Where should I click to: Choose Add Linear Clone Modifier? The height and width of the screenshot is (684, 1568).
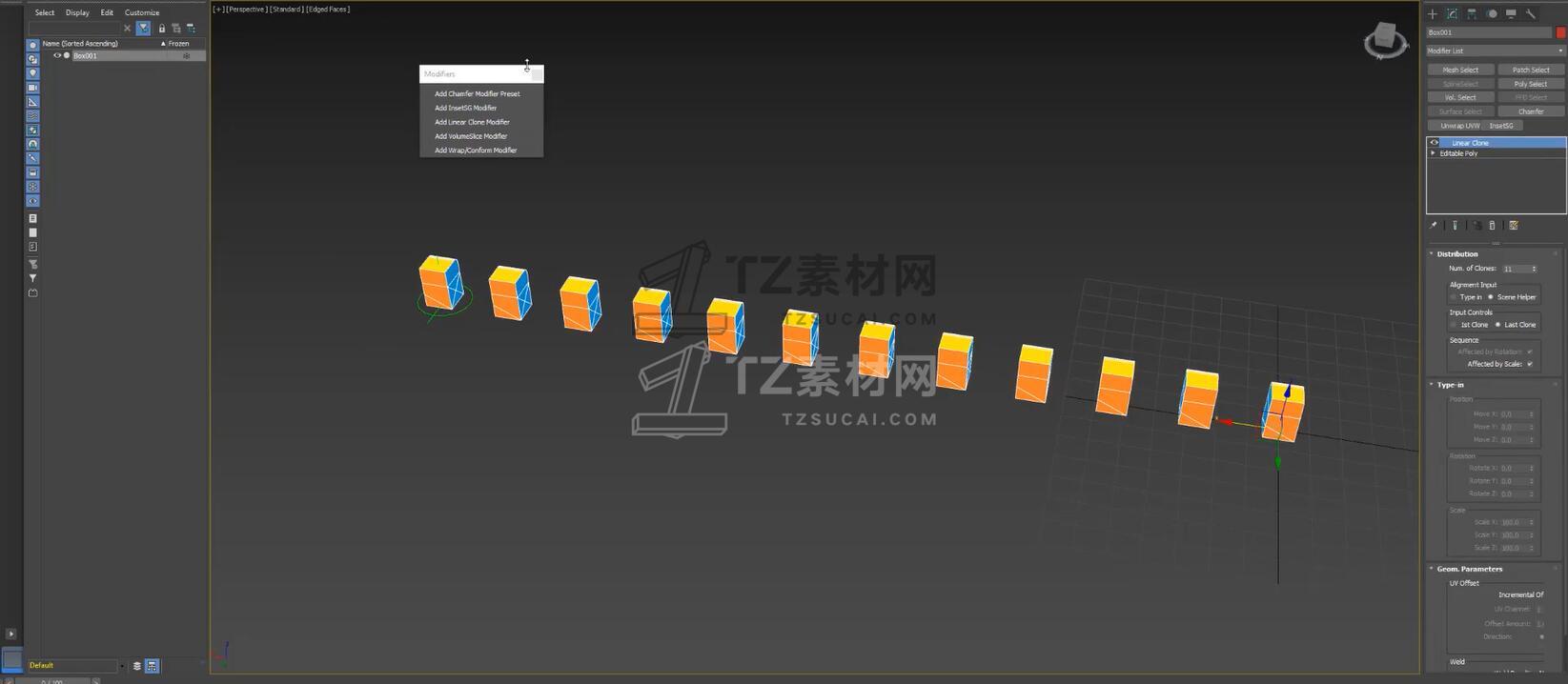[x=472, y=122]
